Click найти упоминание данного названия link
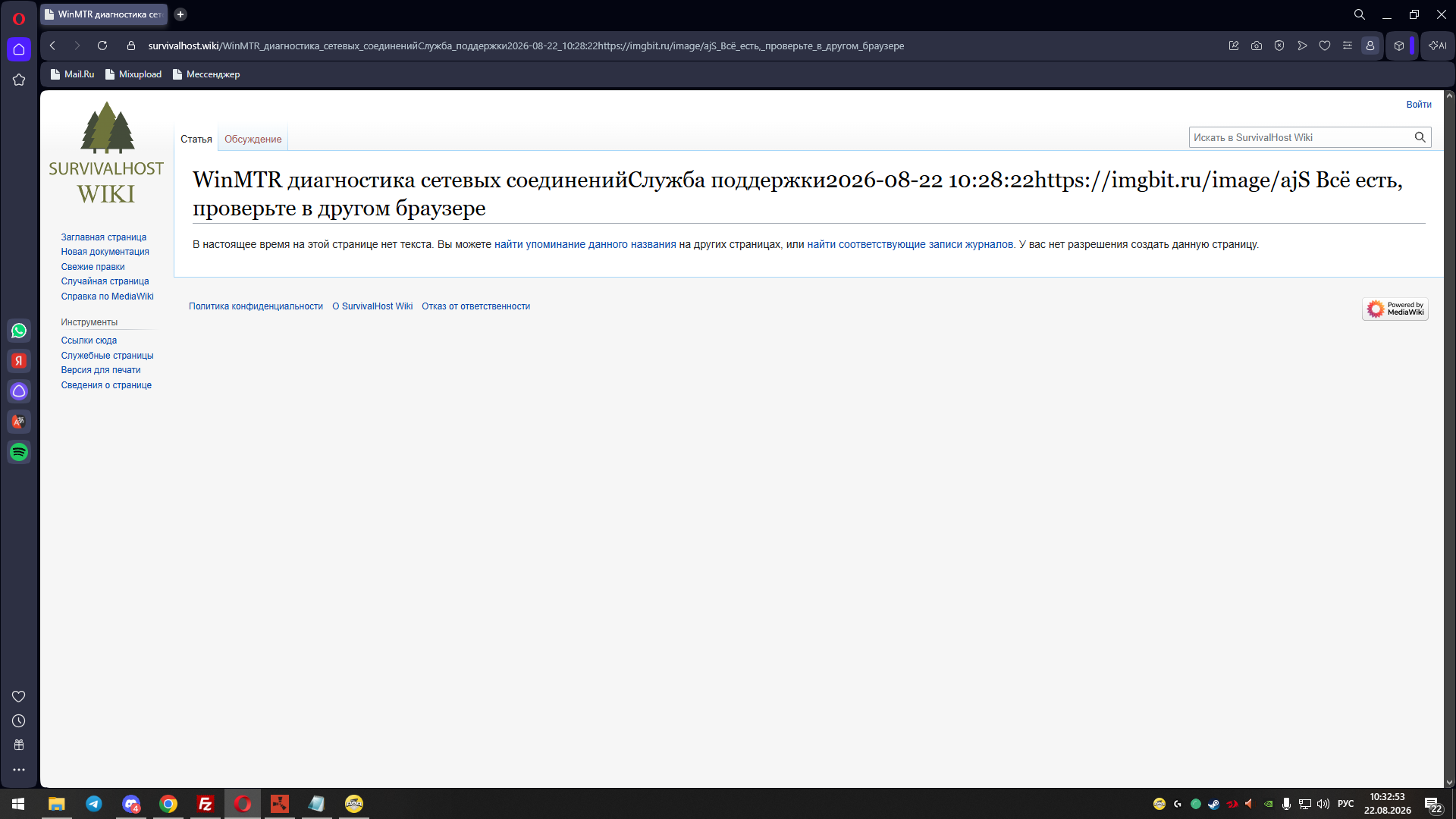The height and width of the screenshot is (819, 1456). [x=585, y=244]
